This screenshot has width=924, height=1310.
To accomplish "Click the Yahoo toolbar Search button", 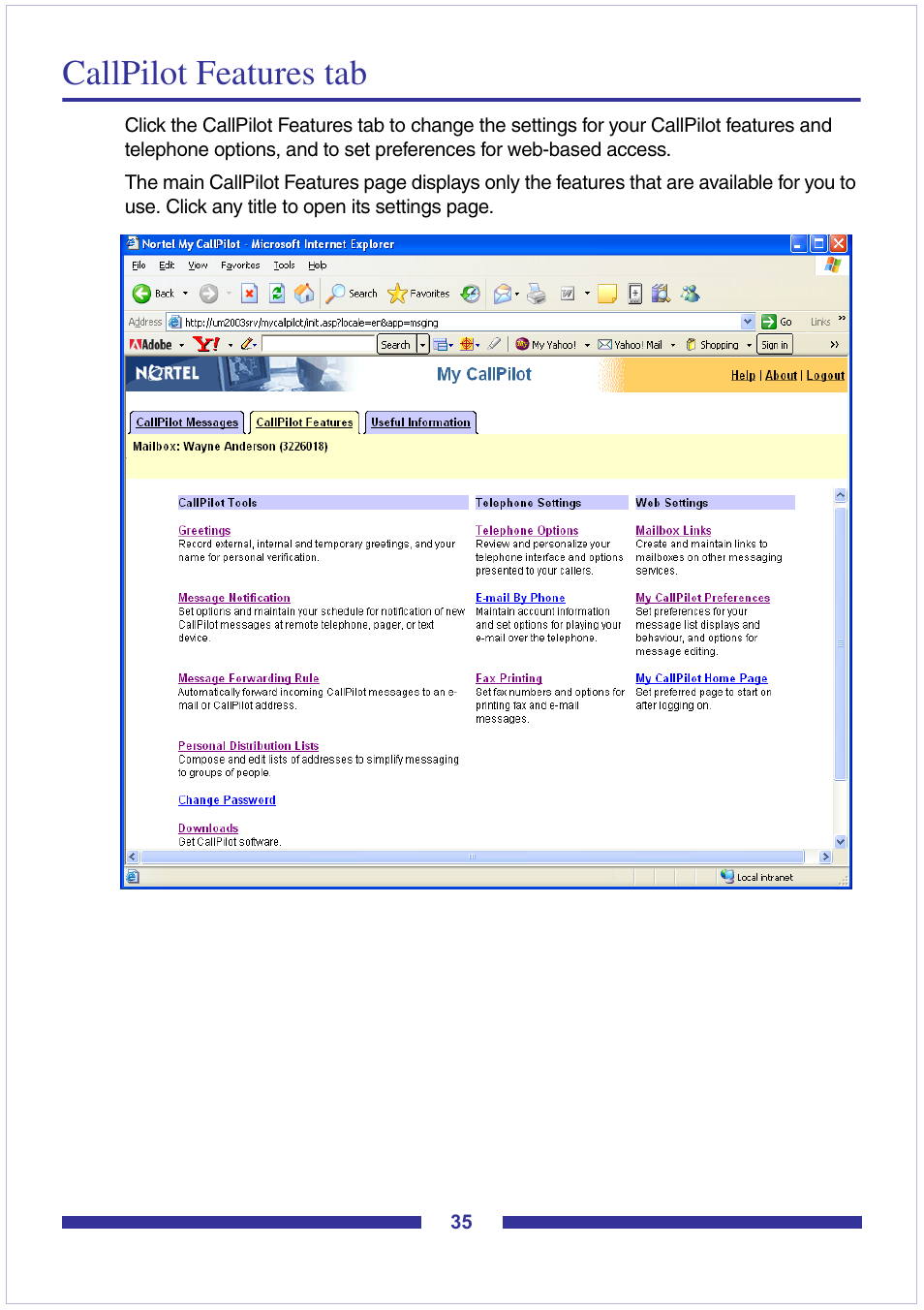I will (396, 345).
